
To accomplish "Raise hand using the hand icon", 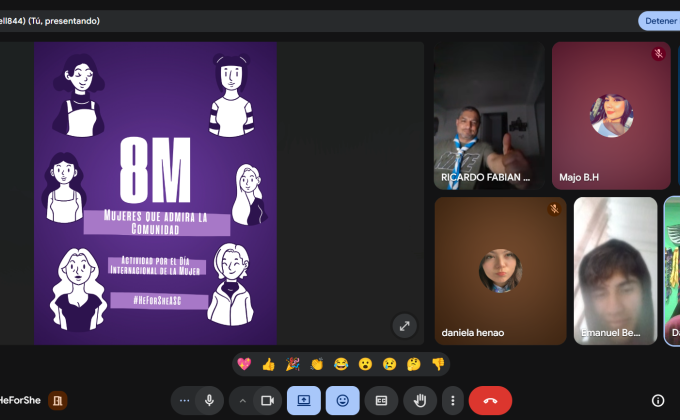I will (x=420, y=400).
